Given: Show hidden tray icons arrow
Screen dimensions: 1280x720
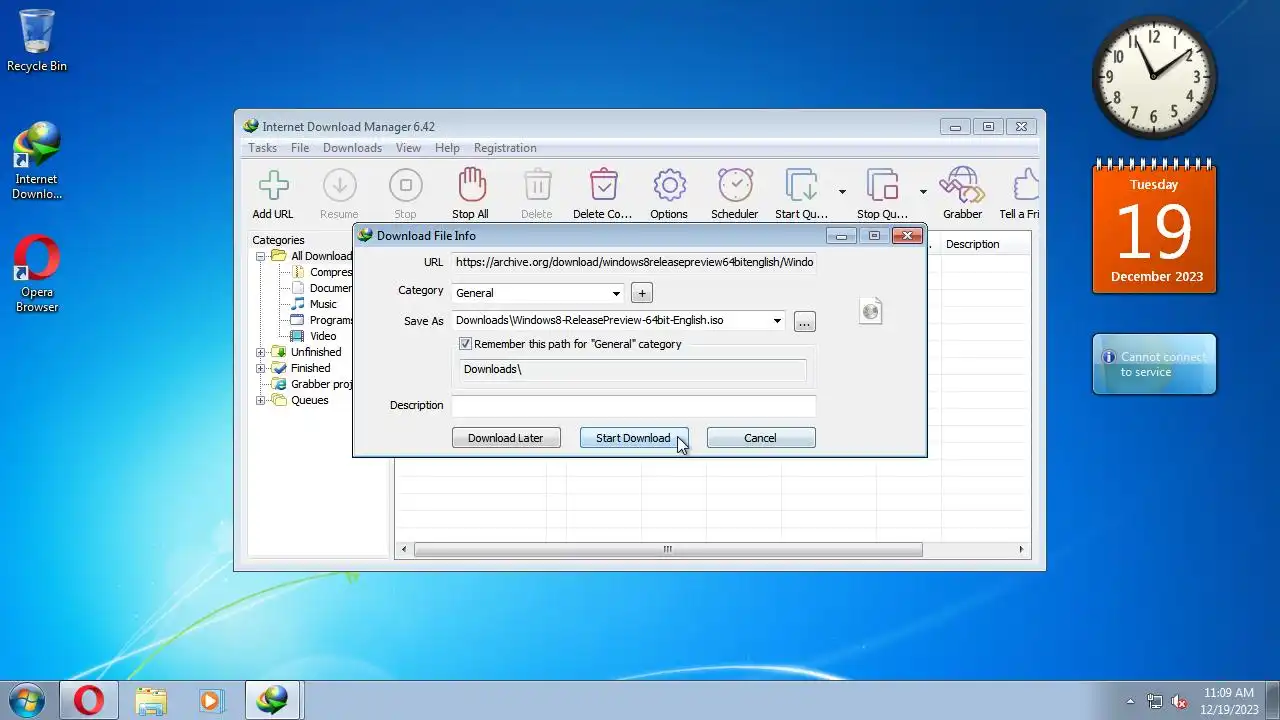Looking at the screenshot, I should [1131, 701].
